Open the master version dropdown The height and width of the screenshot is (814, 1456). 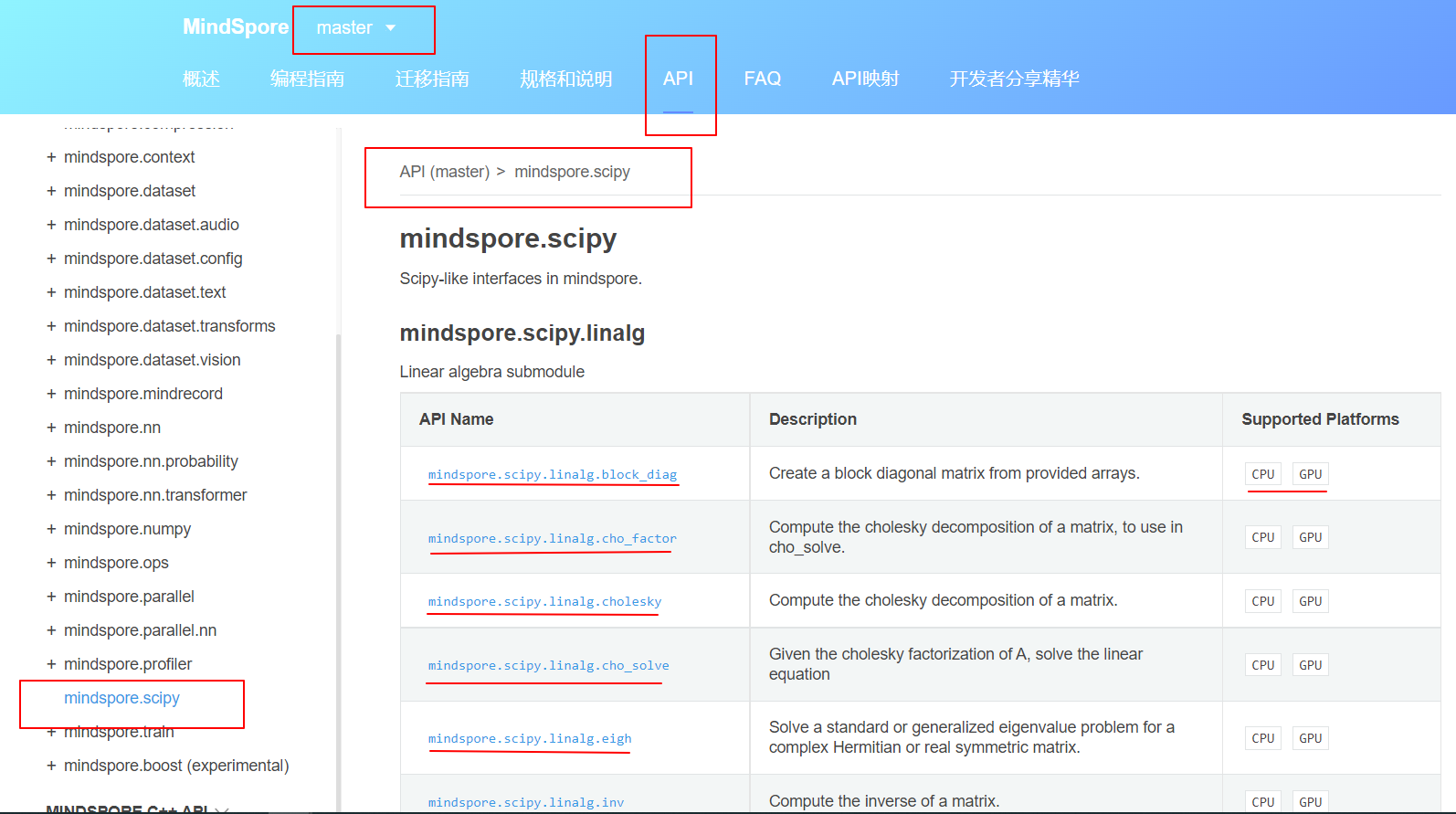point(356,27)
